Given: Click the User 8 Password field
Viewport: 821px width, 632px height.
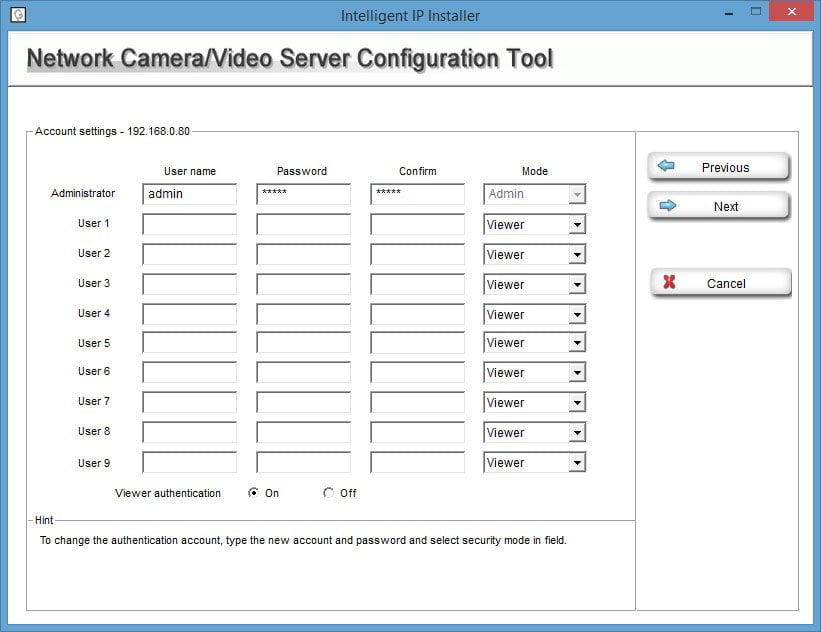Looking at the screenshot, I should (x=303, y=433).
